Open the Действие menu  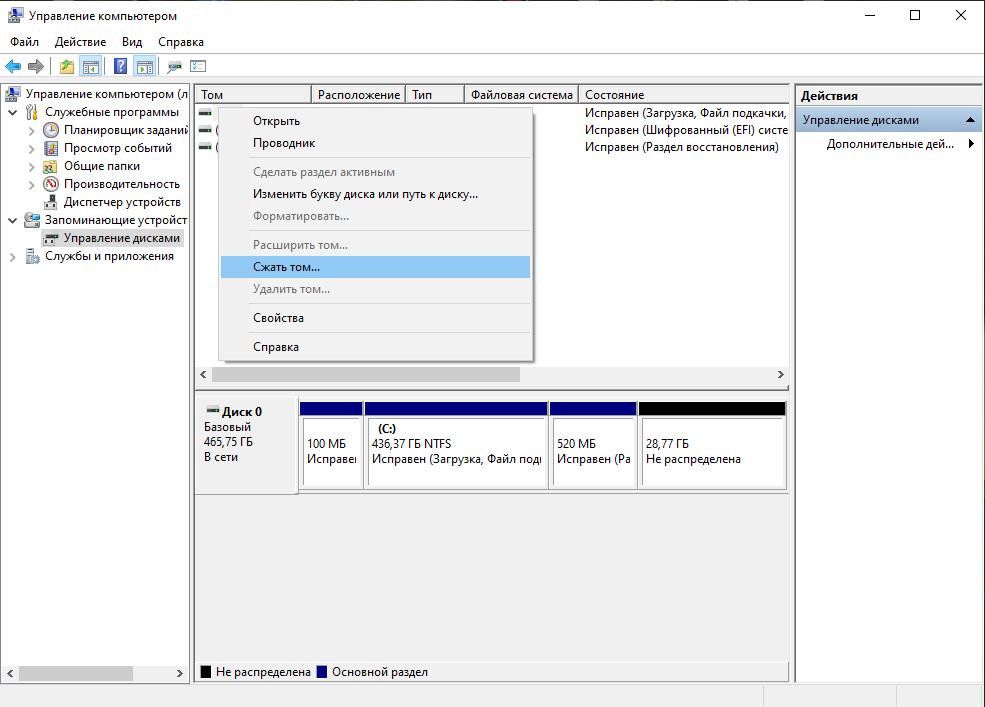(80, 42)
